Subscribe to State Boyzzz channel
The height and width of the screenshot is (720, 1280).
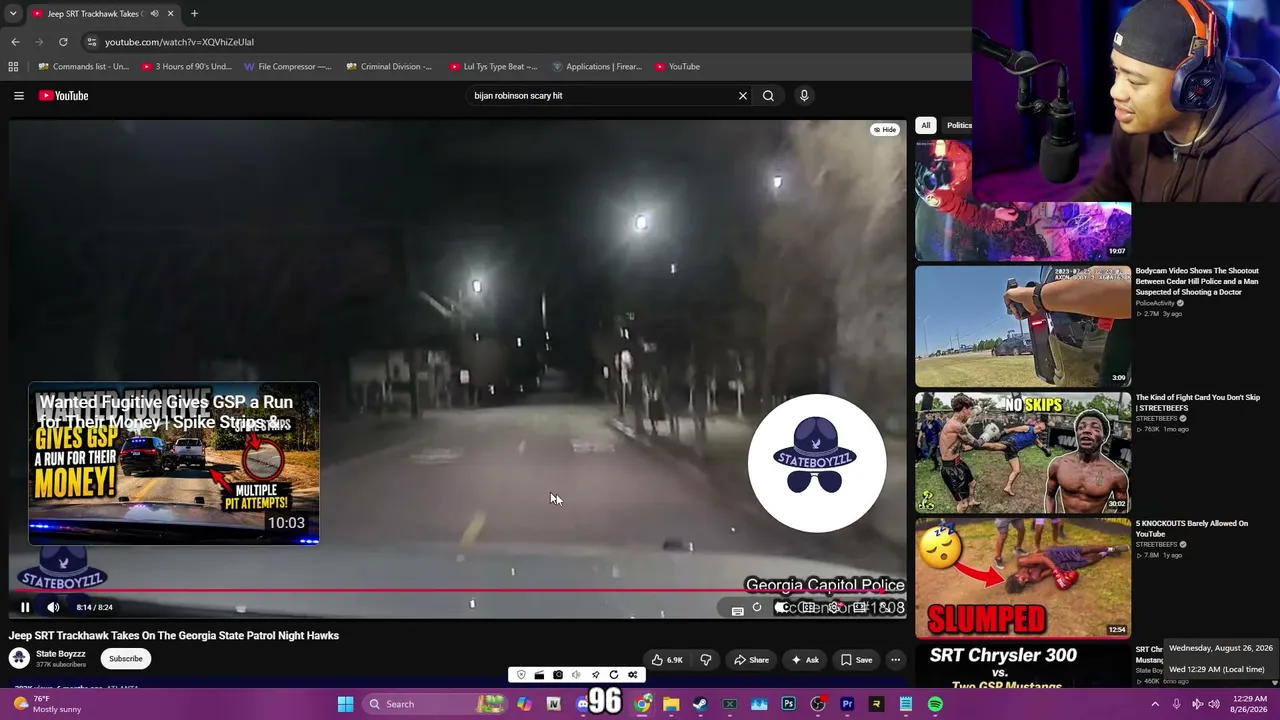coord(126,659)
